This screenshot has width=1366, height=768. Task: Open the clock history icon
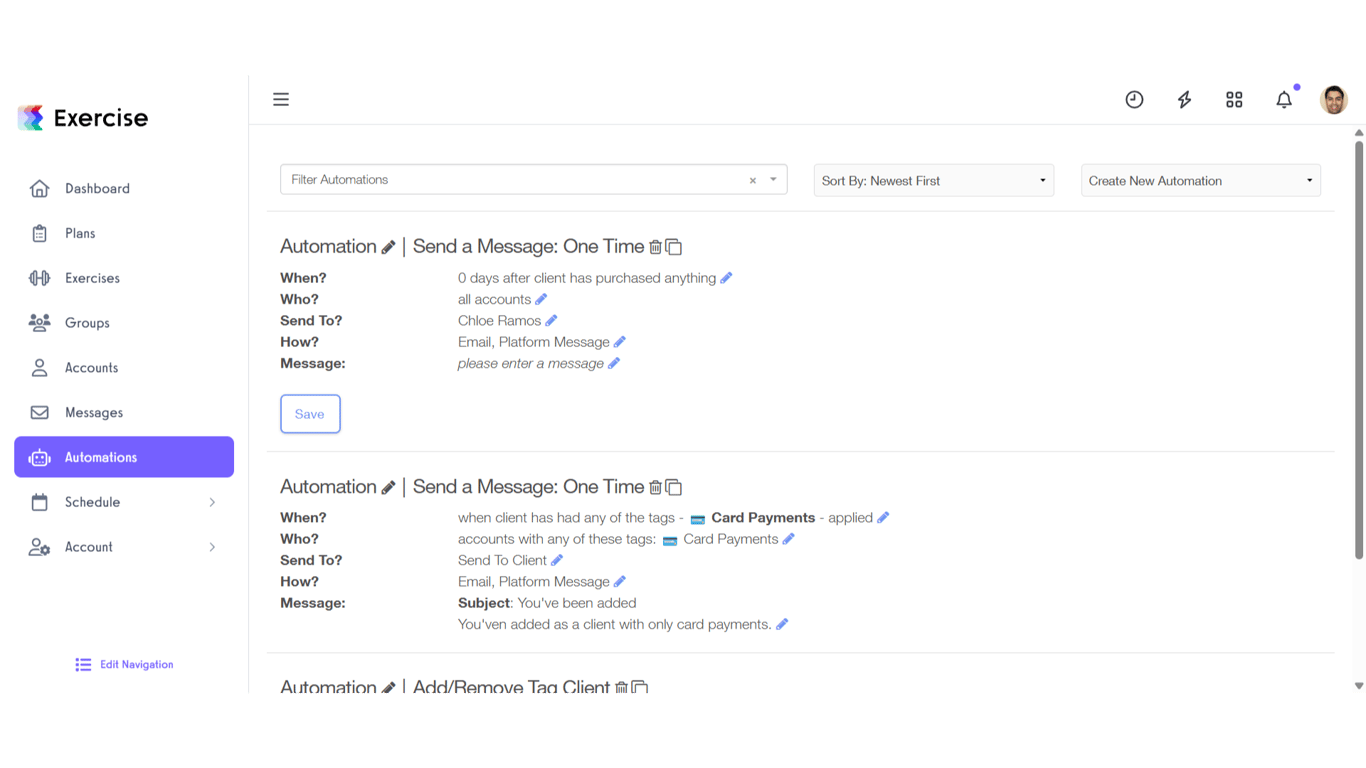pyautogui.click(x=1134, y=99)
